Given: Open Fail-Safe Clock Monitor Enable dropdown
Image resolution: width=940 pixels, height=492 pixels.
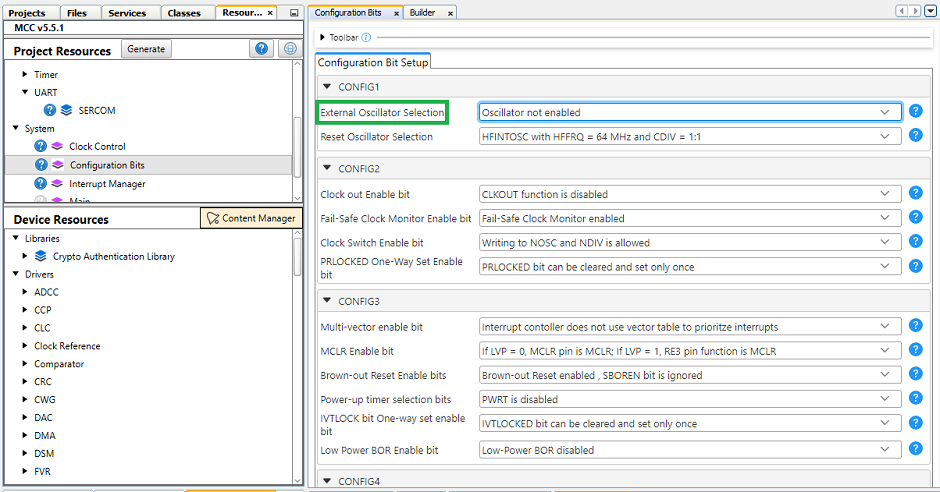Looking at the screenshot, I should 690,218.
